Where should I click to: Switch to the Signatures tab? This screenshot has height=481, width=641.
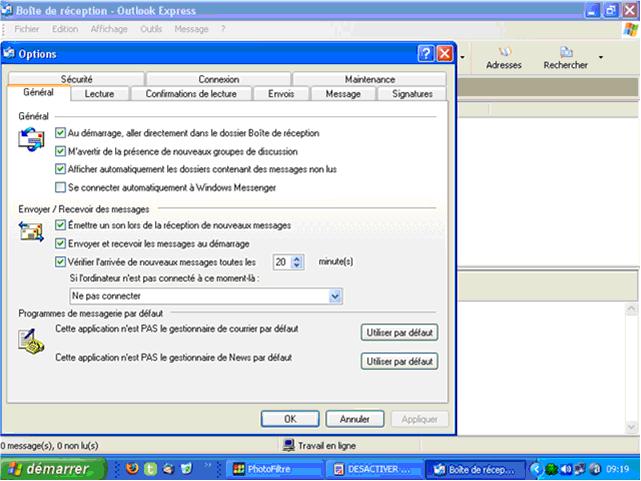[412, 94]
